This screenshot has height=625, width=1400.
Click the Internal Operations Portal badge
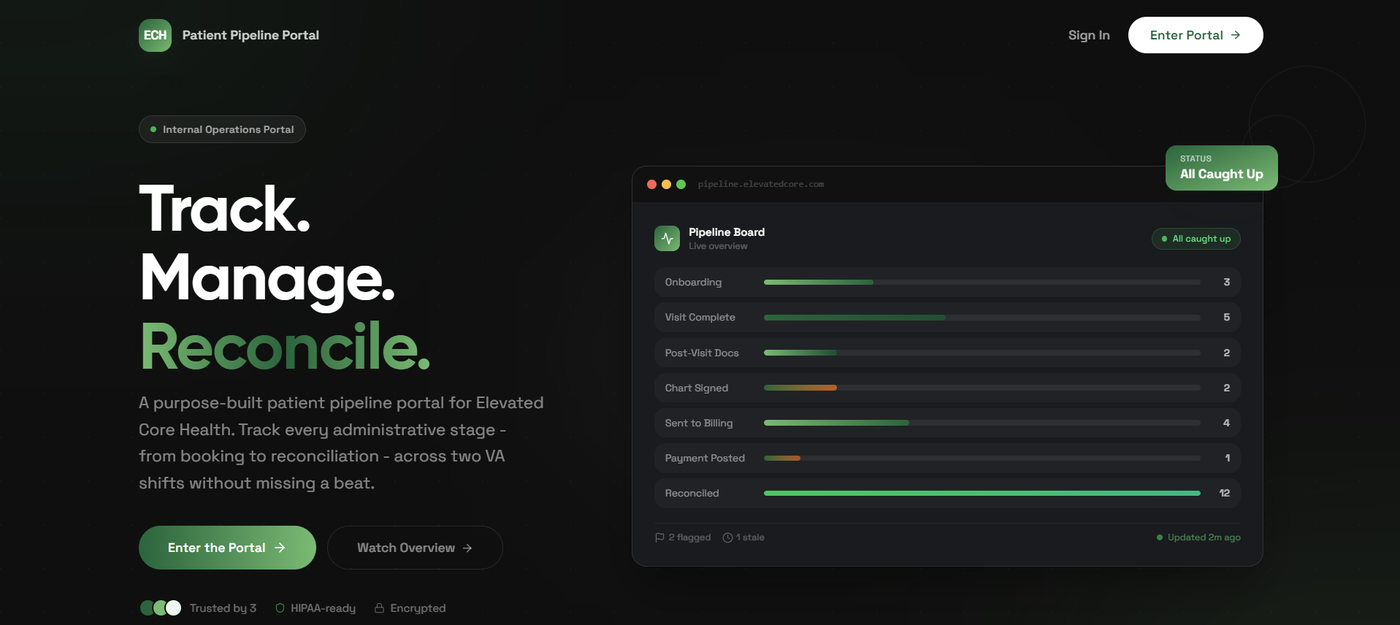pyautogui.click(x=222, y=129)
